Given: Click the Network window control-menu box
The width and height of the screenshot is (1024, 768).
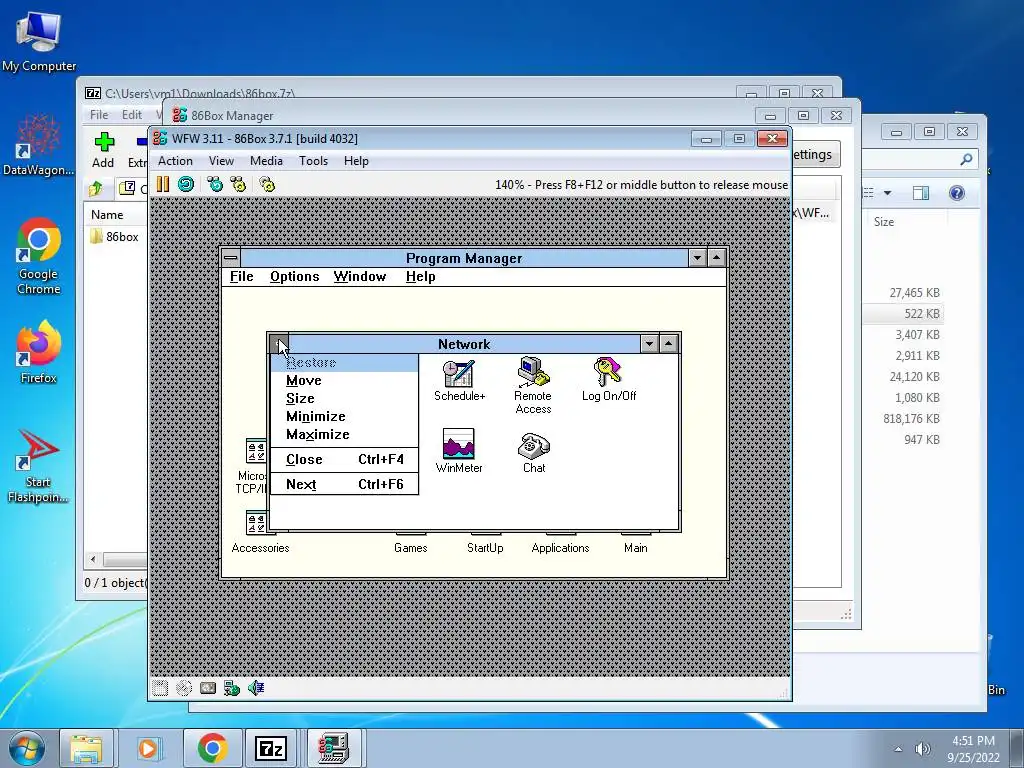Looking at the screenshot, I should pos(279,344).
